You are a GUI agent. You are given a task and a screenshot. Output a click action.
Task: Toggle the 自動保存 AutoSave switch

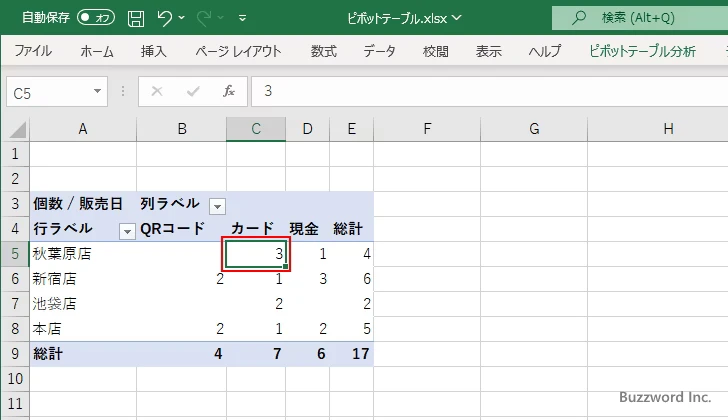pos(96,18)
